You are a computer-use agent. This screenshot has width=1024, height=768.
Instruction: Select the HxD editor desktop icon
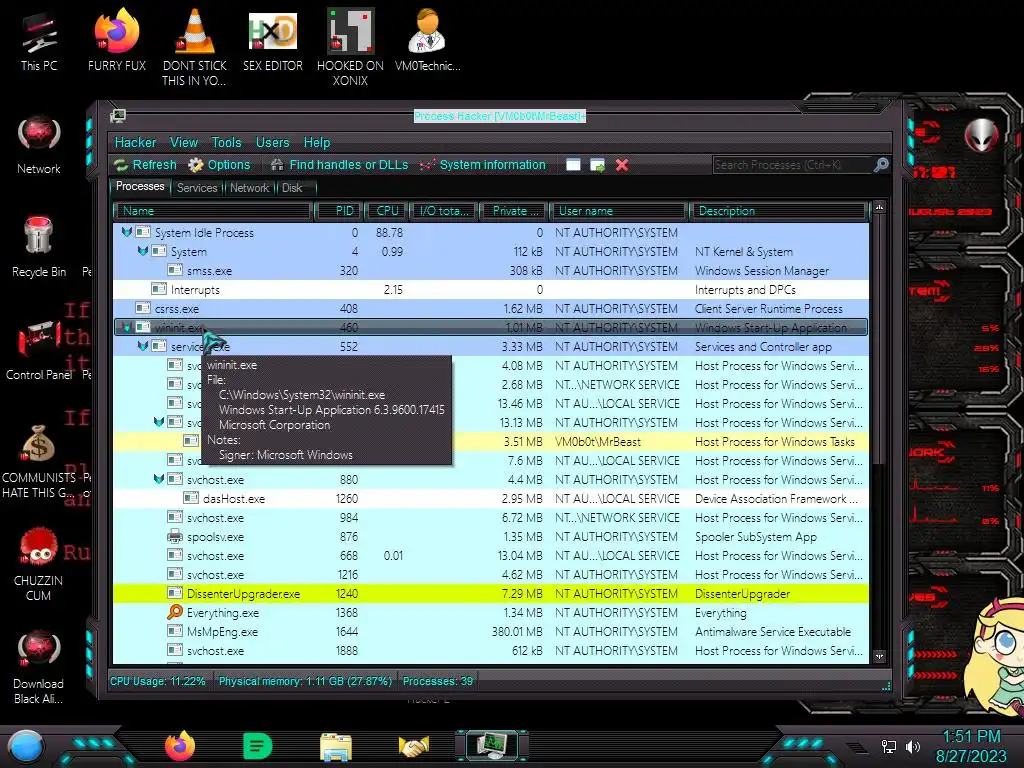[273, 41]
